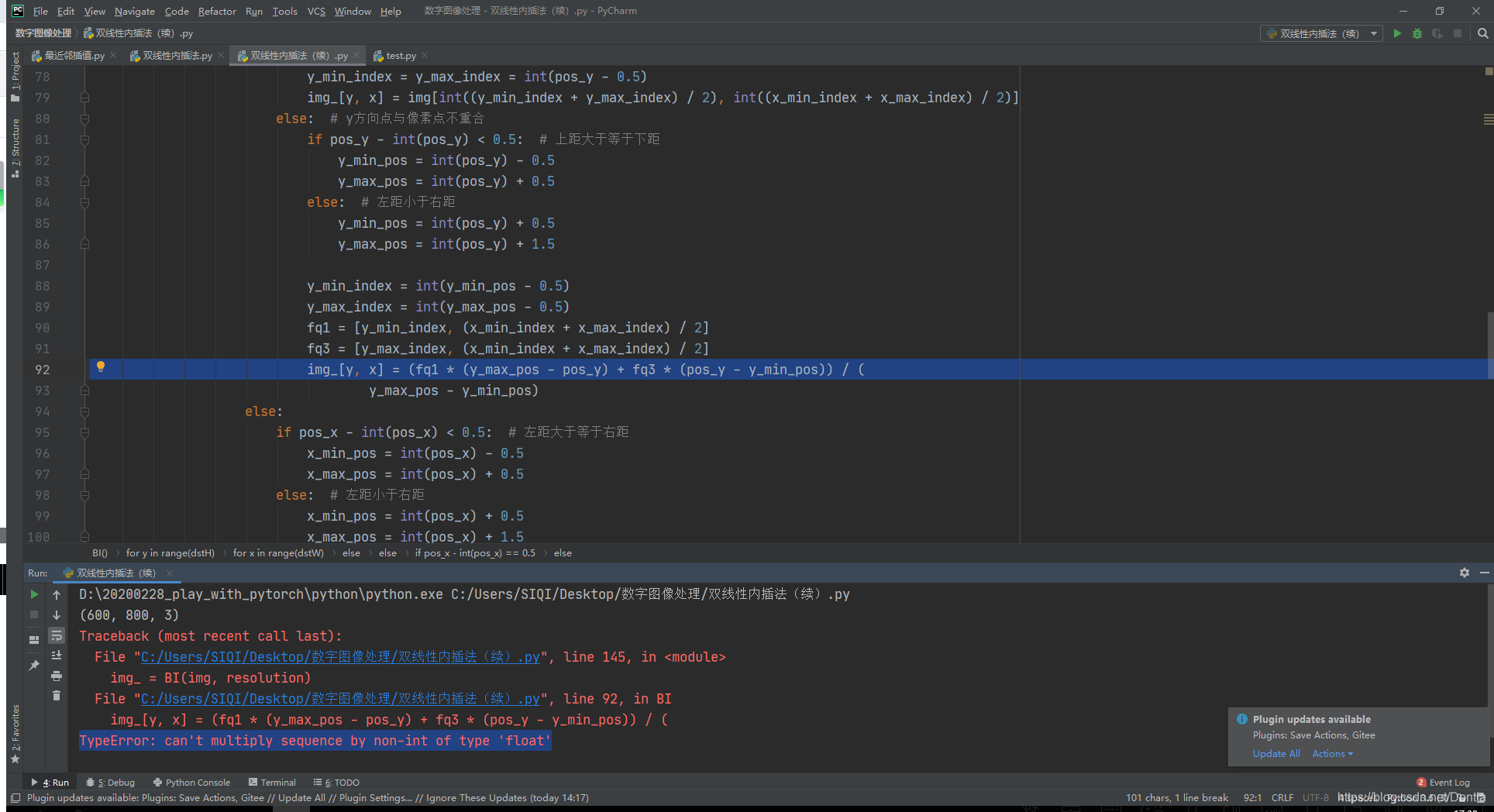Image resolution: width=1494 pixels, height=812 pixels.
Task: Open the Navigate menu
Action: (x=135, y=11)
